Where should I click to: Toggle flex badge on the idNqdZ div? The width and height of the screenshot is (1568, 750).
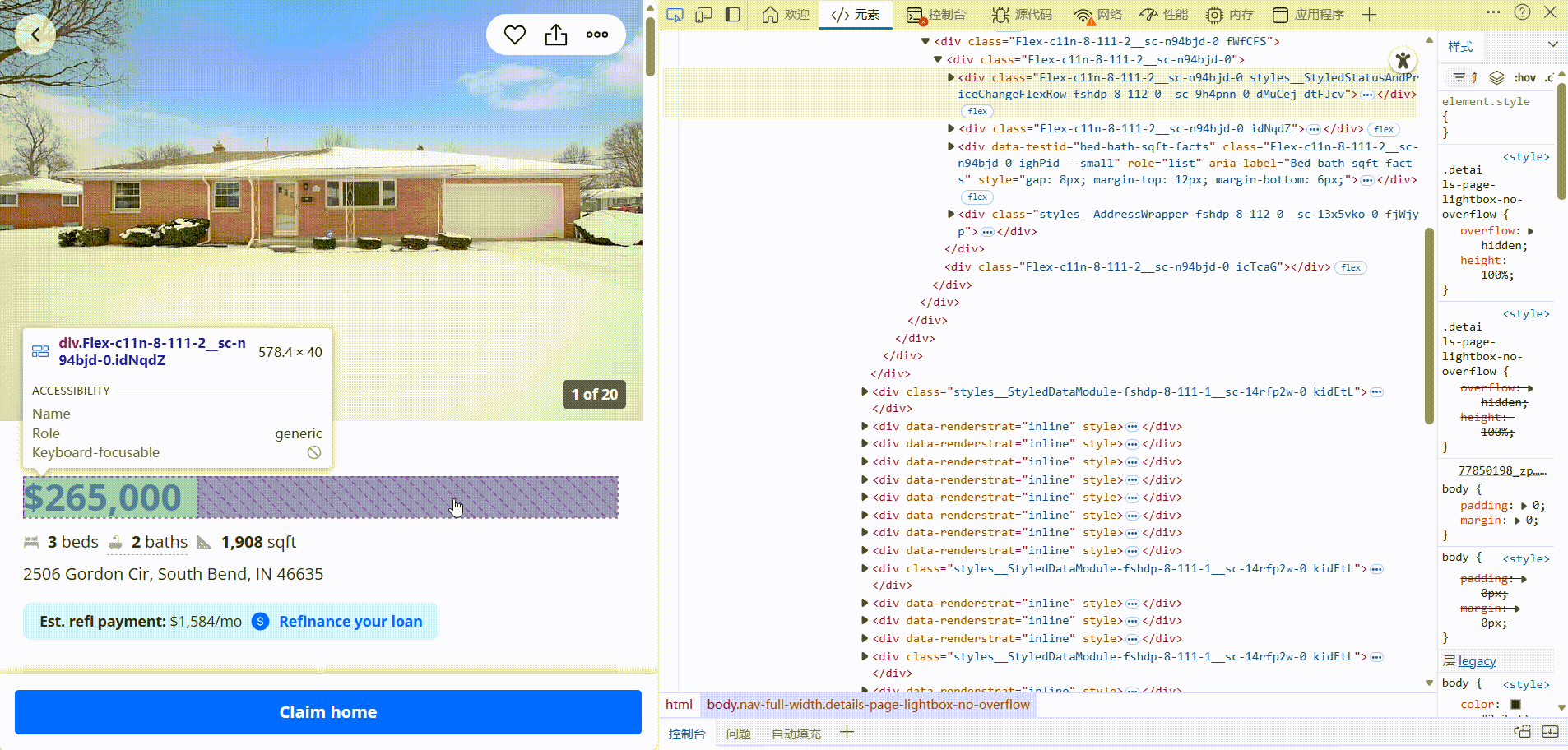(1384, 129)
